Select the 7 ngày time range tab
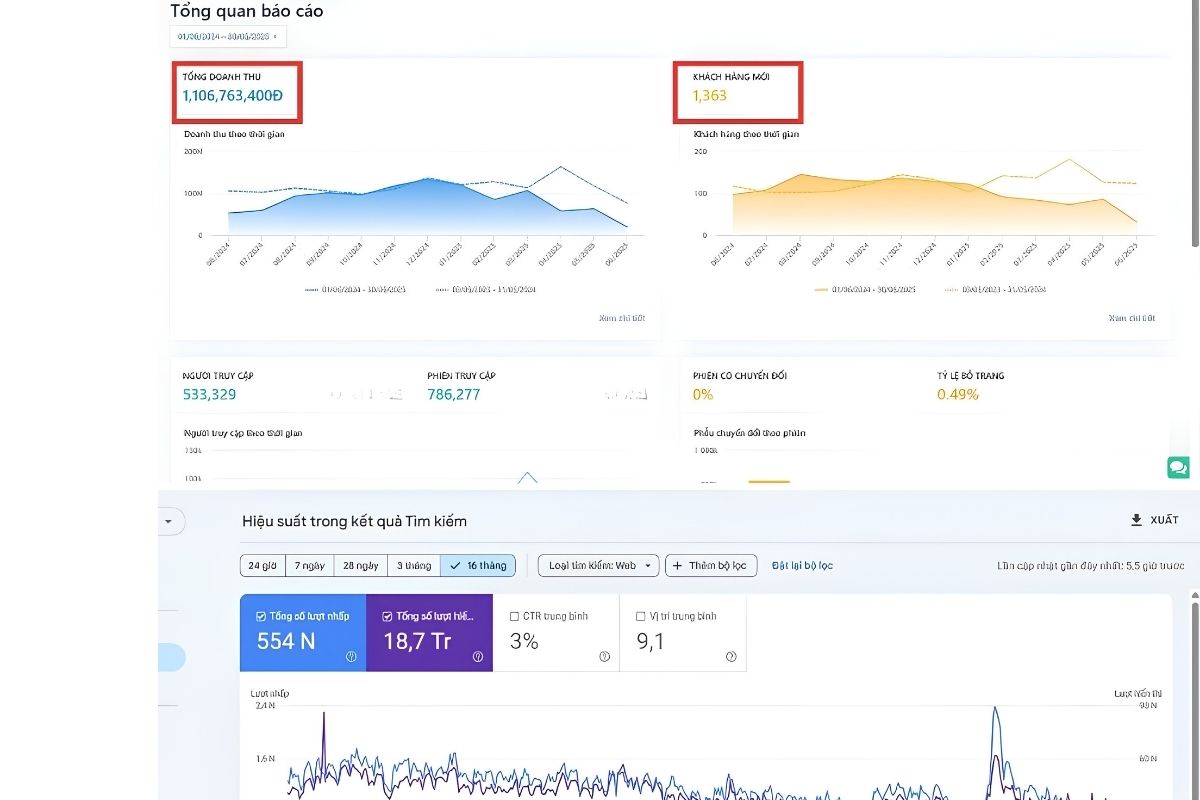The height and width of the screenshot is (800, 1200). [310, 566]
